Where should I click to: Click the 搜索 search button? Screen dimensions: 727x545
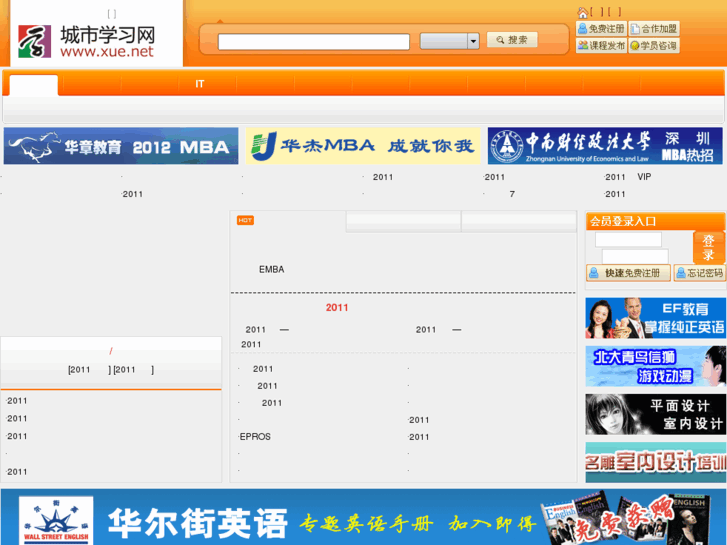(512, 40)
